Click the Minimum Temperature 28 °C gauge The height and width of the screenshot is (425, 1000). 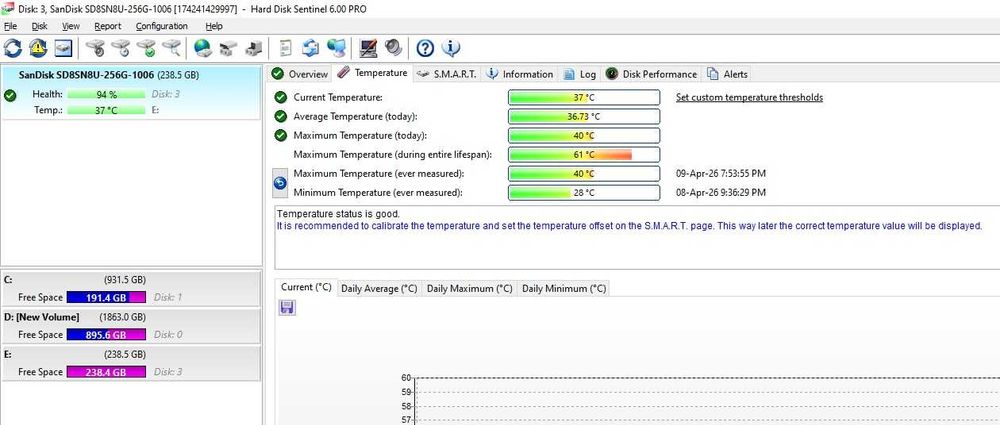click(x=584, y=193)
